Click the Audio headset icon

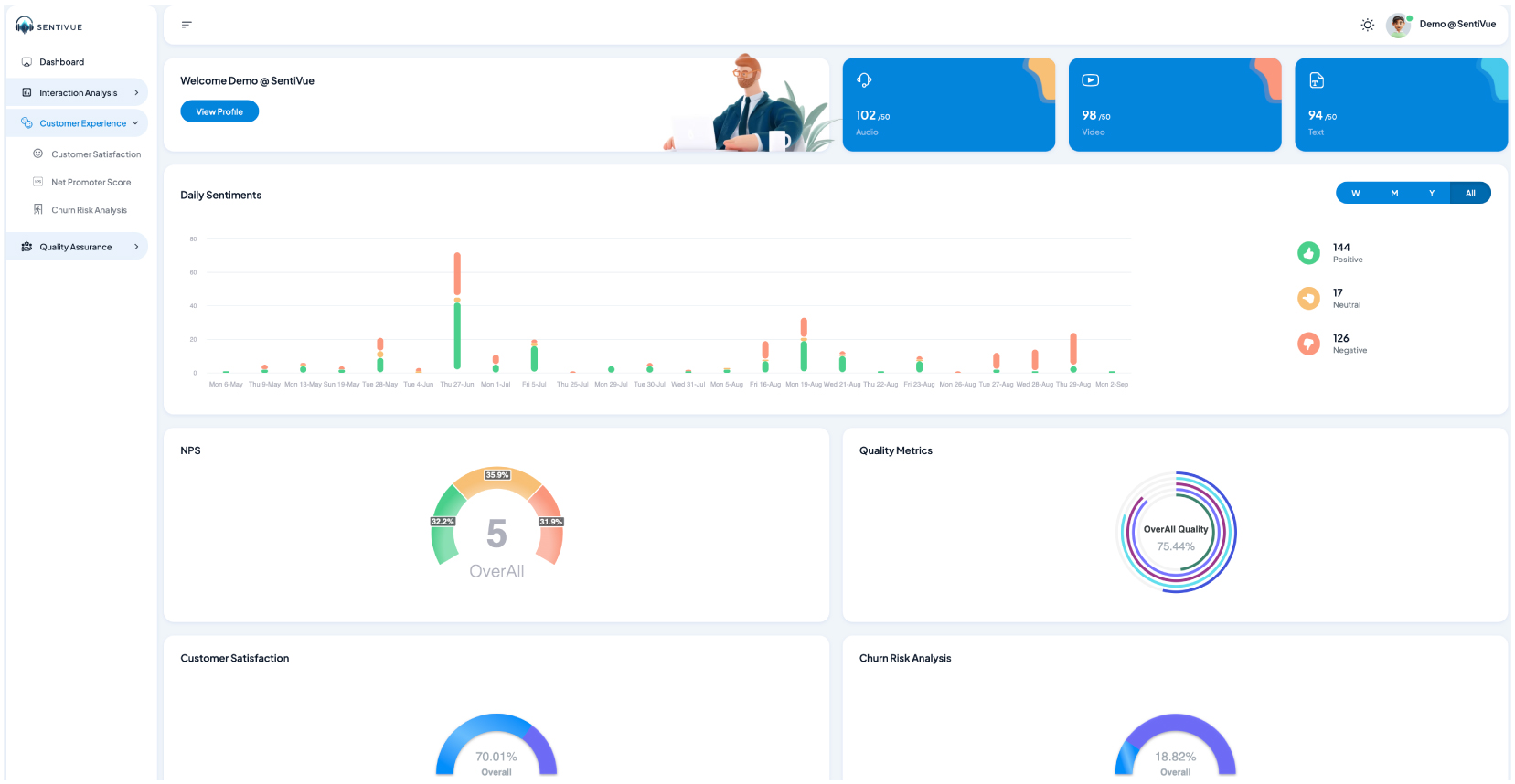point(864,80)
